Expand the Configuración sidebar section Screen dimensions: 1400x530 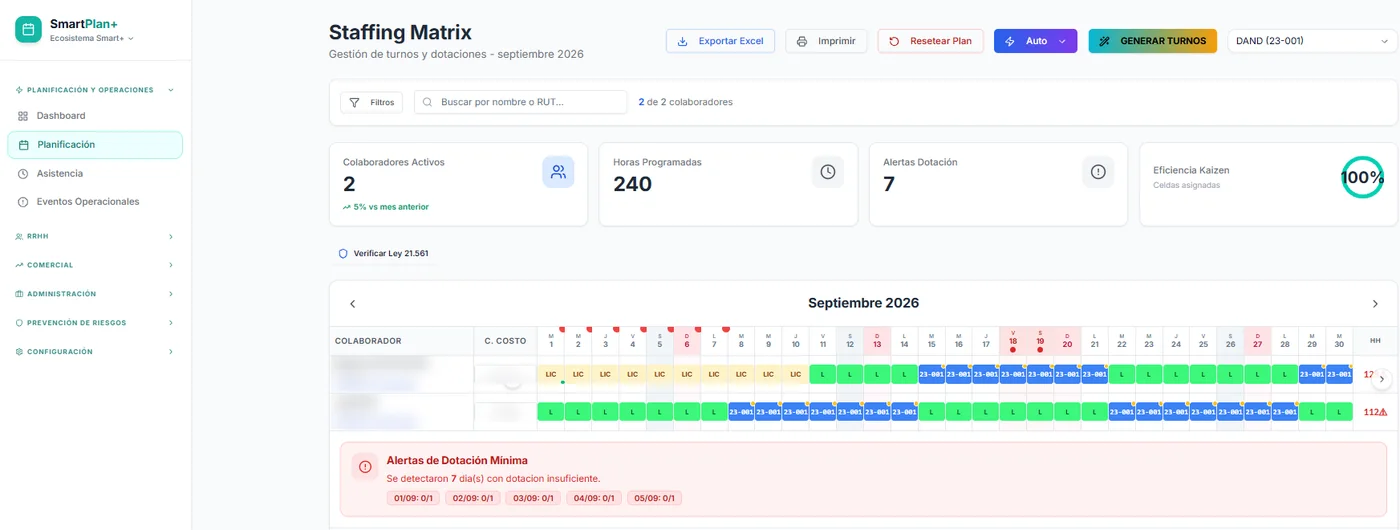coord(95,352)
